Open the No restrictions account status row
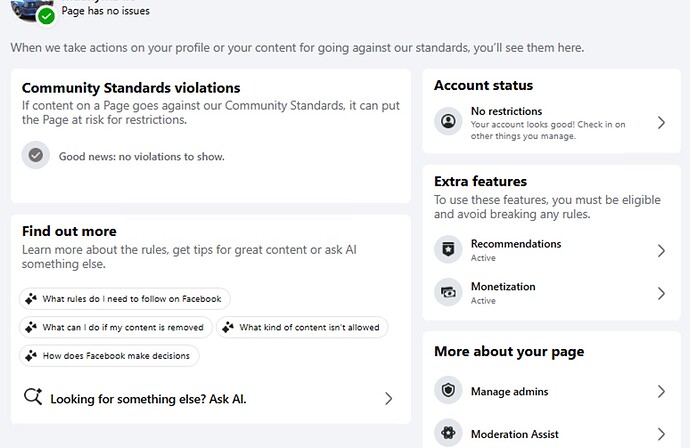Viewport: 690px width, 448px height. tap(551, 123)
